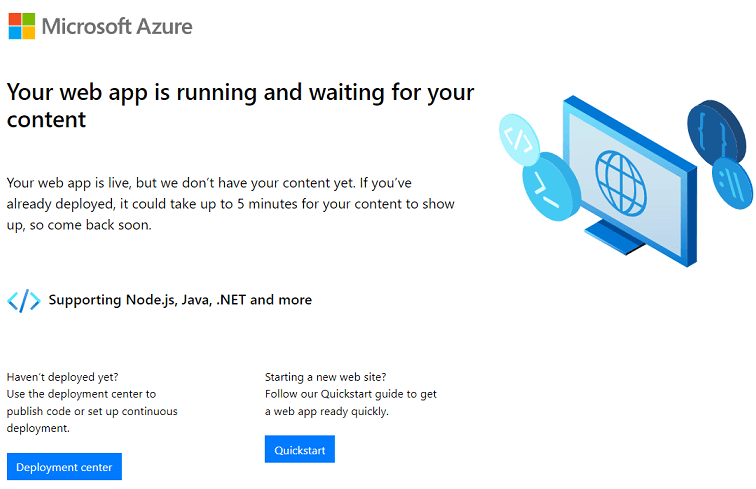Image resolution: width=756 pixels, height=489 pixels.
Task: Click the "Haven't deployed yet?" text
Action: point(63,377)
